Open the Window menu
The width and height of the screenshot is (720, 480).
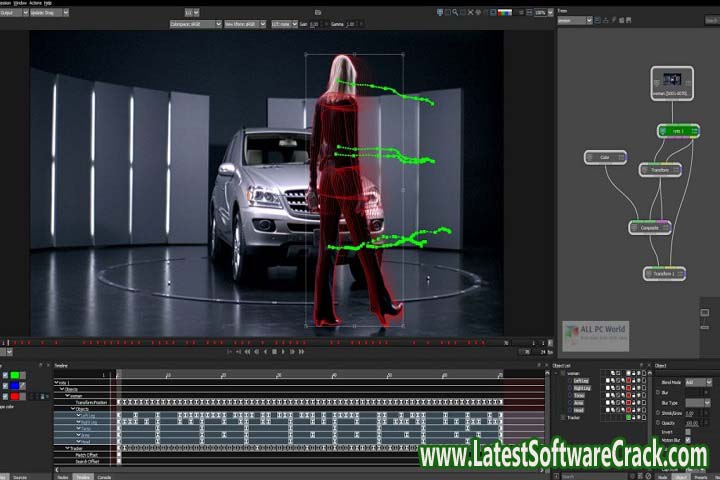tap(20, 3)
